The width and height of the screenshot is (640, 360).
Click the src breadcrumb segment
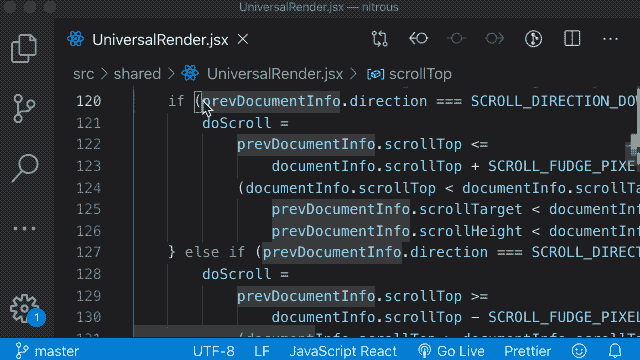point(83,74)
